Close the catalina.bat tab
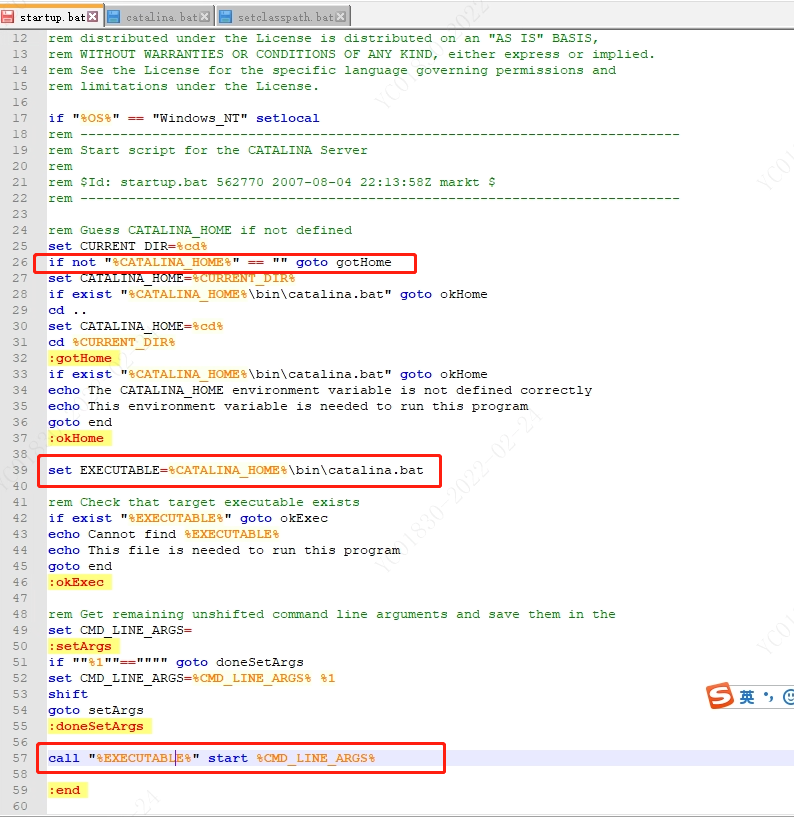 [205, 17]
